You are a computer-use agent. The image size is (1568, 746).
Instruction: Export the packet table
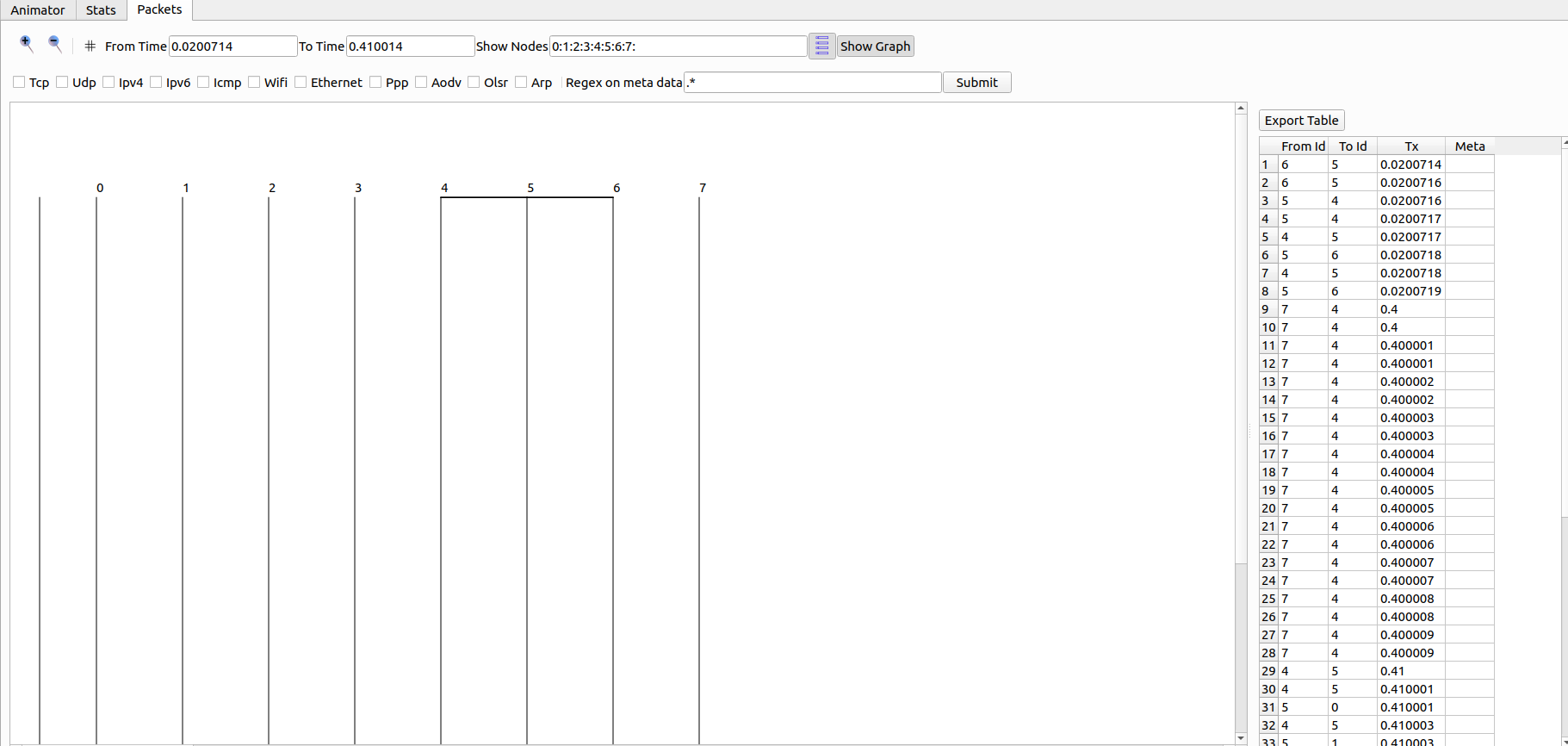[1301, 121]
